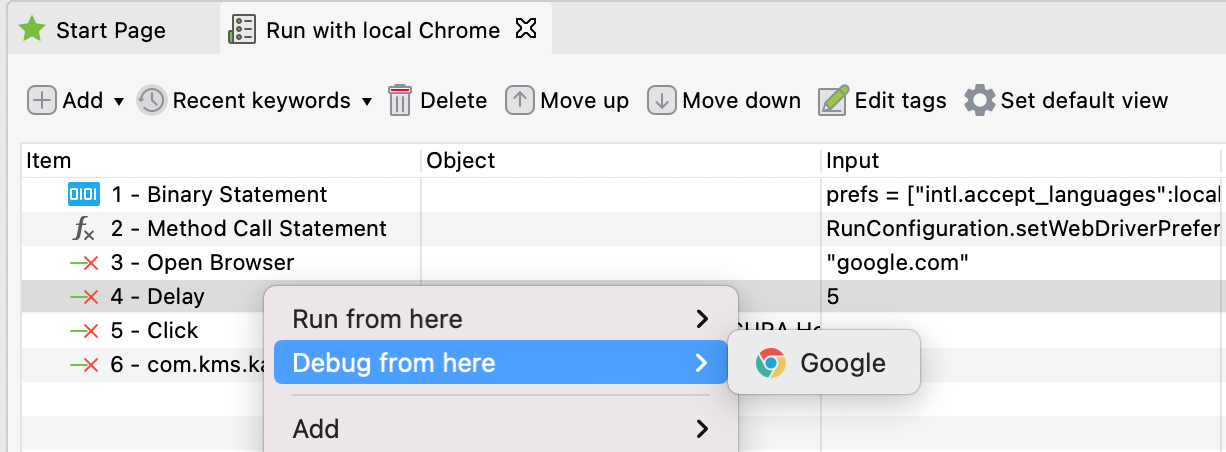Click the Set default view gear icon
Screen dimensions: 1226x452
click(x=980, y=100)
